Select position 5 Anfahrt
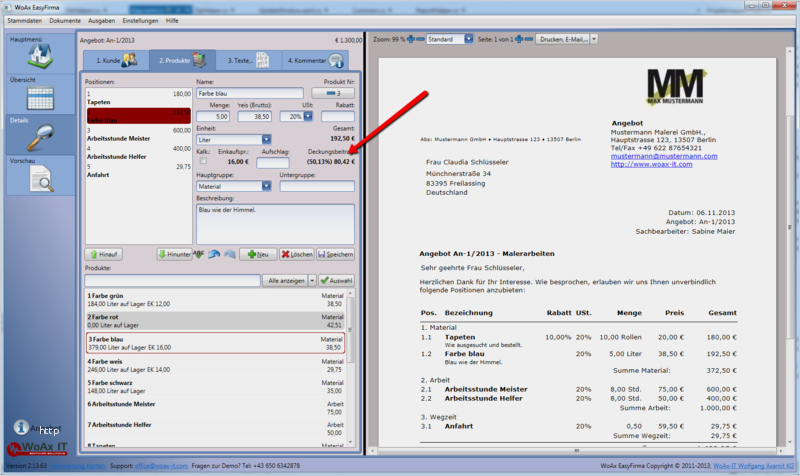 point(139,170)
